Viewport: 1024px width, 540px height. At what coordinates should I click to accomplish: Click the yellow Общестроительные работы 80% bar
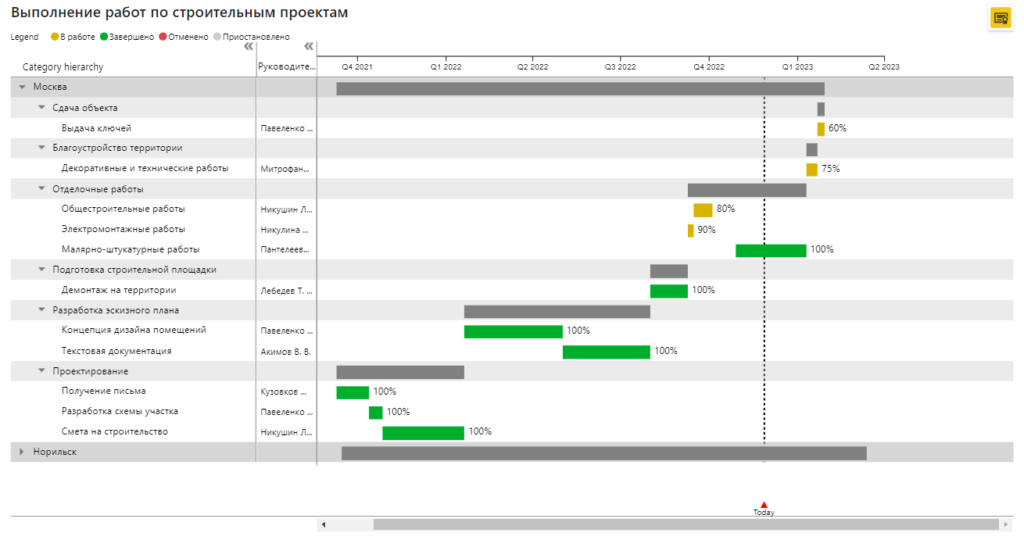tap(703, 210)
